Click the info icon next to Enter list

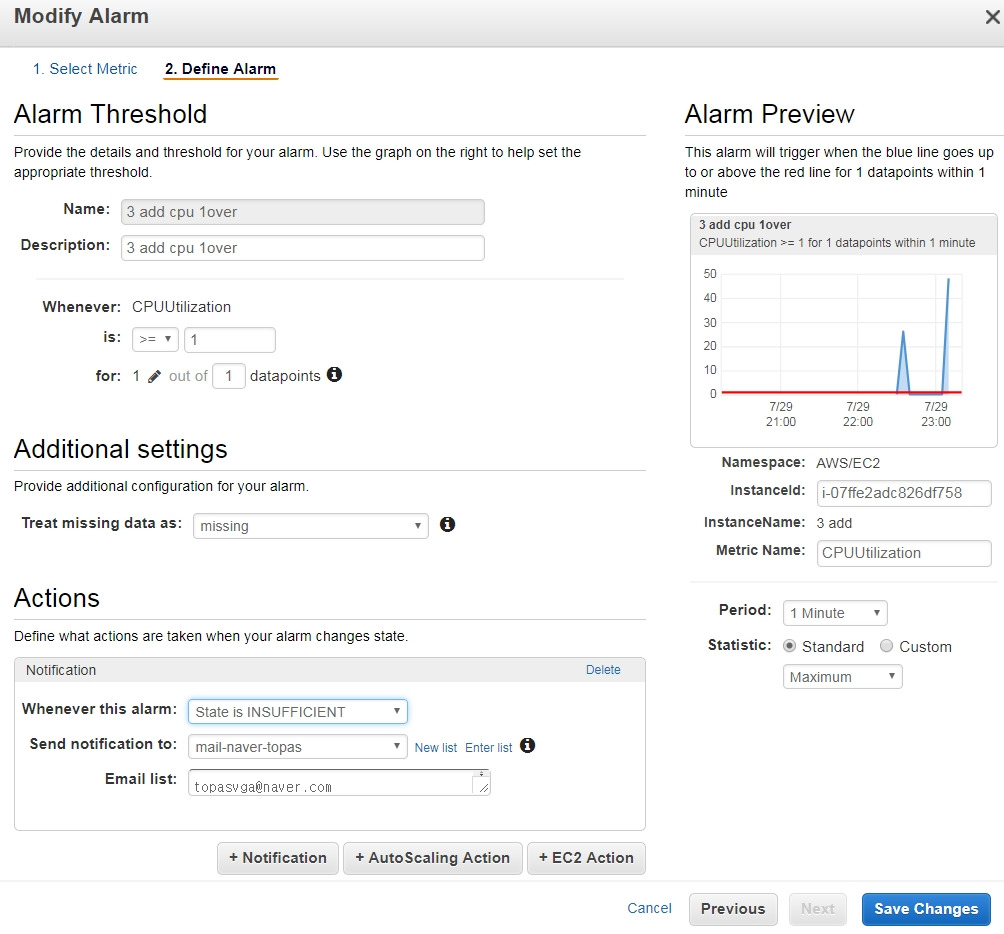point(528,746)
